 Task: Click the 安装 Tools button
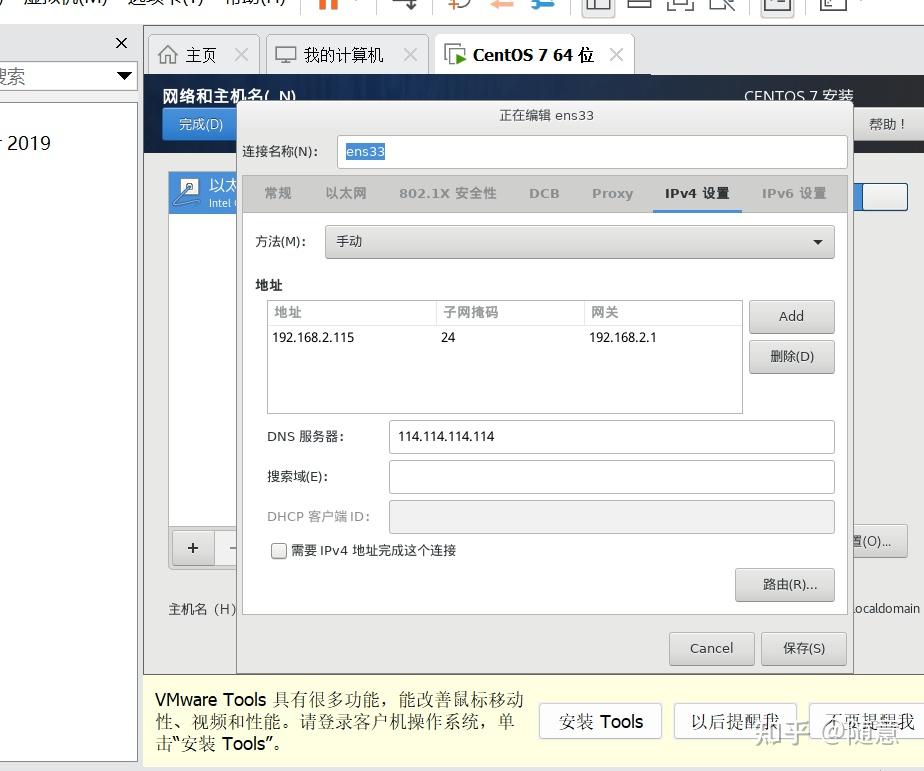[600, 721]
